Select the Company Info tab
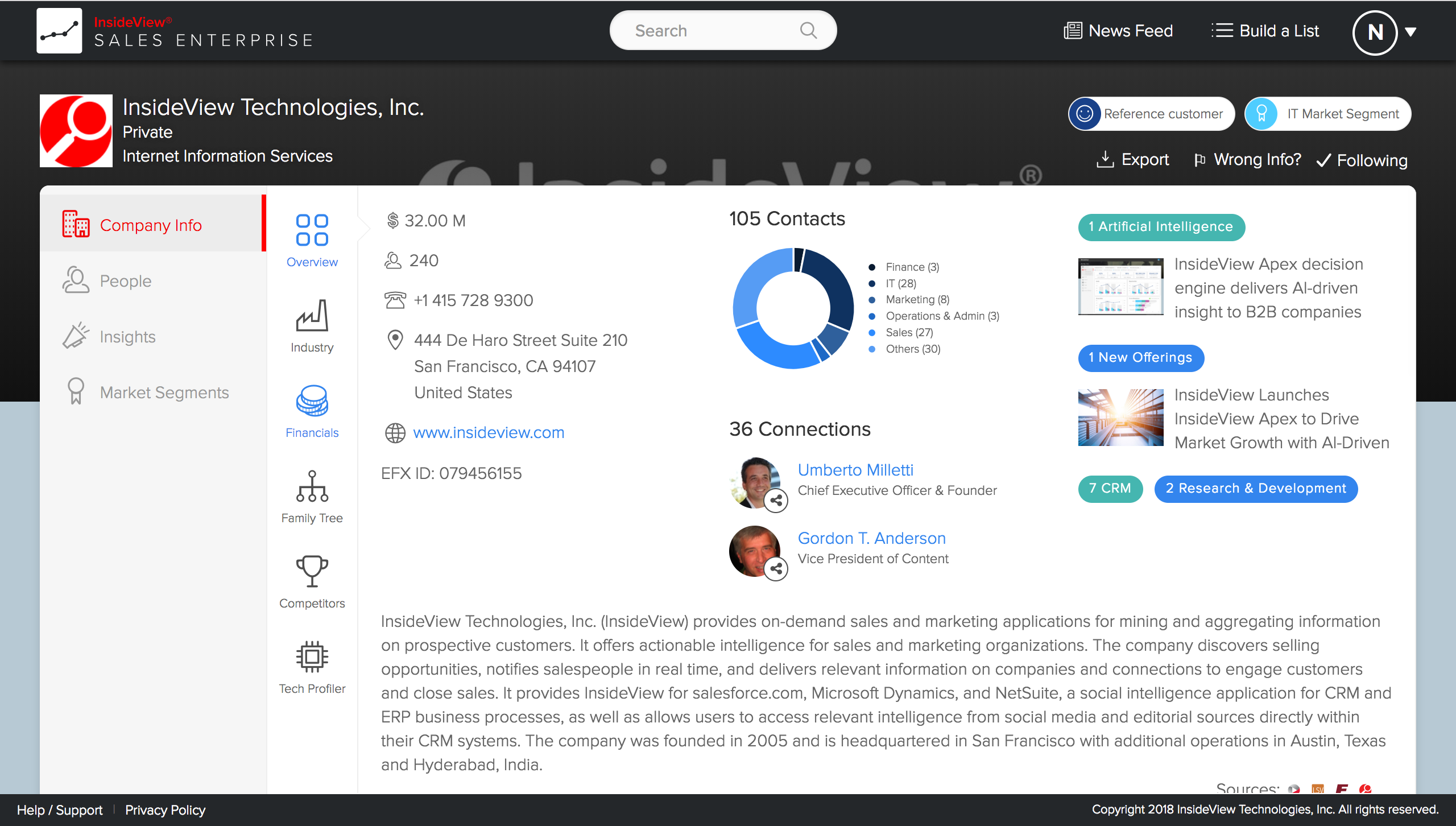Viewport: 1456px width, 826px height. (152, 225)
